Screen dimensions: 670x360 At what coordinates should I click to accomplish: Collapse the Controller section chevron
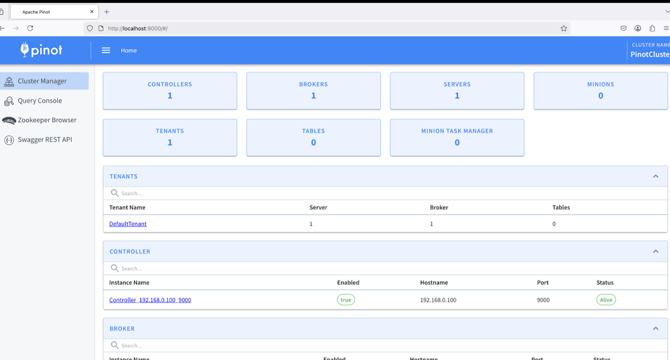[655, 252]
